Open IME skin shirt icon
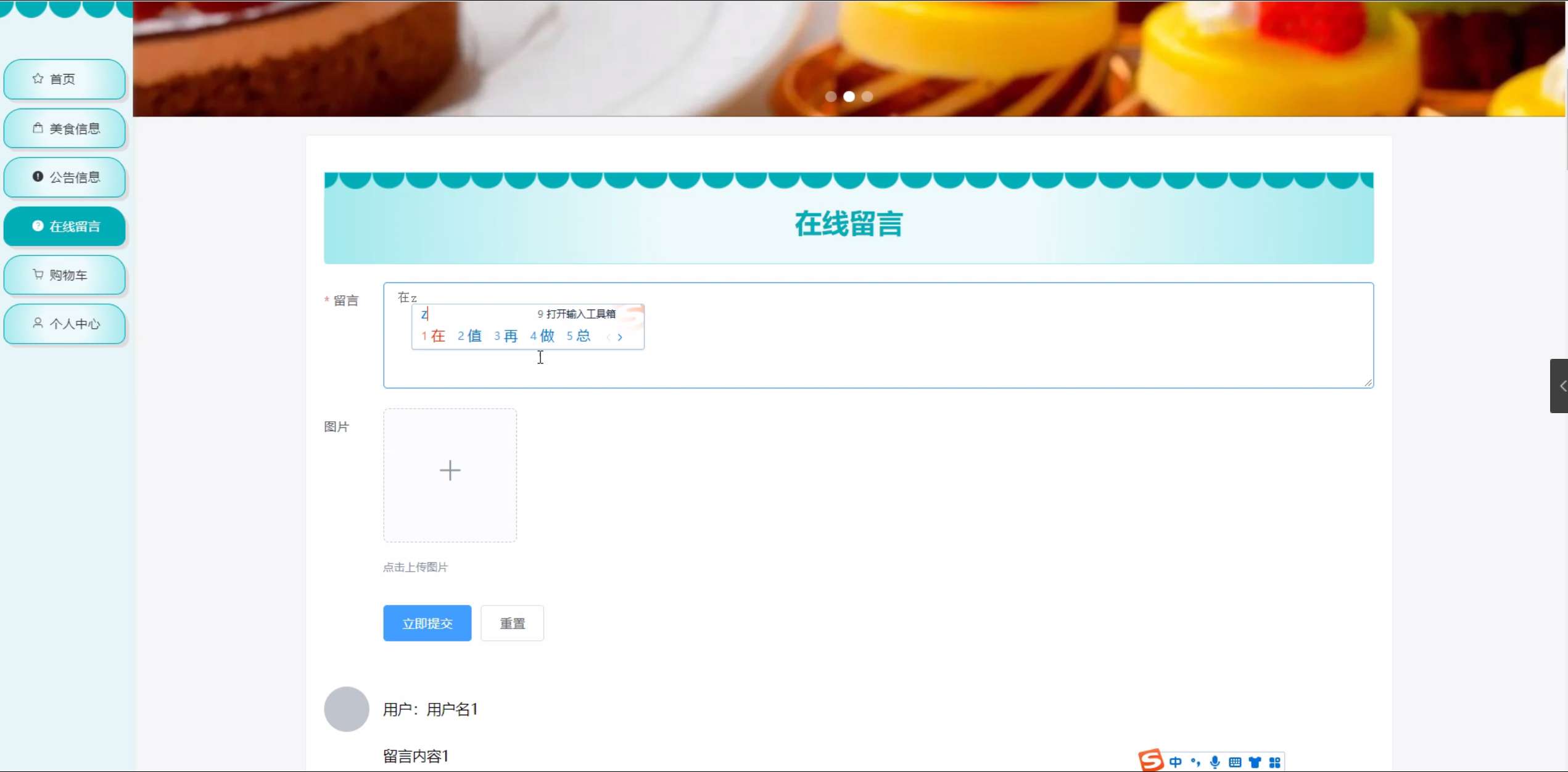 pyautogui.click(x=1255, y=762)
